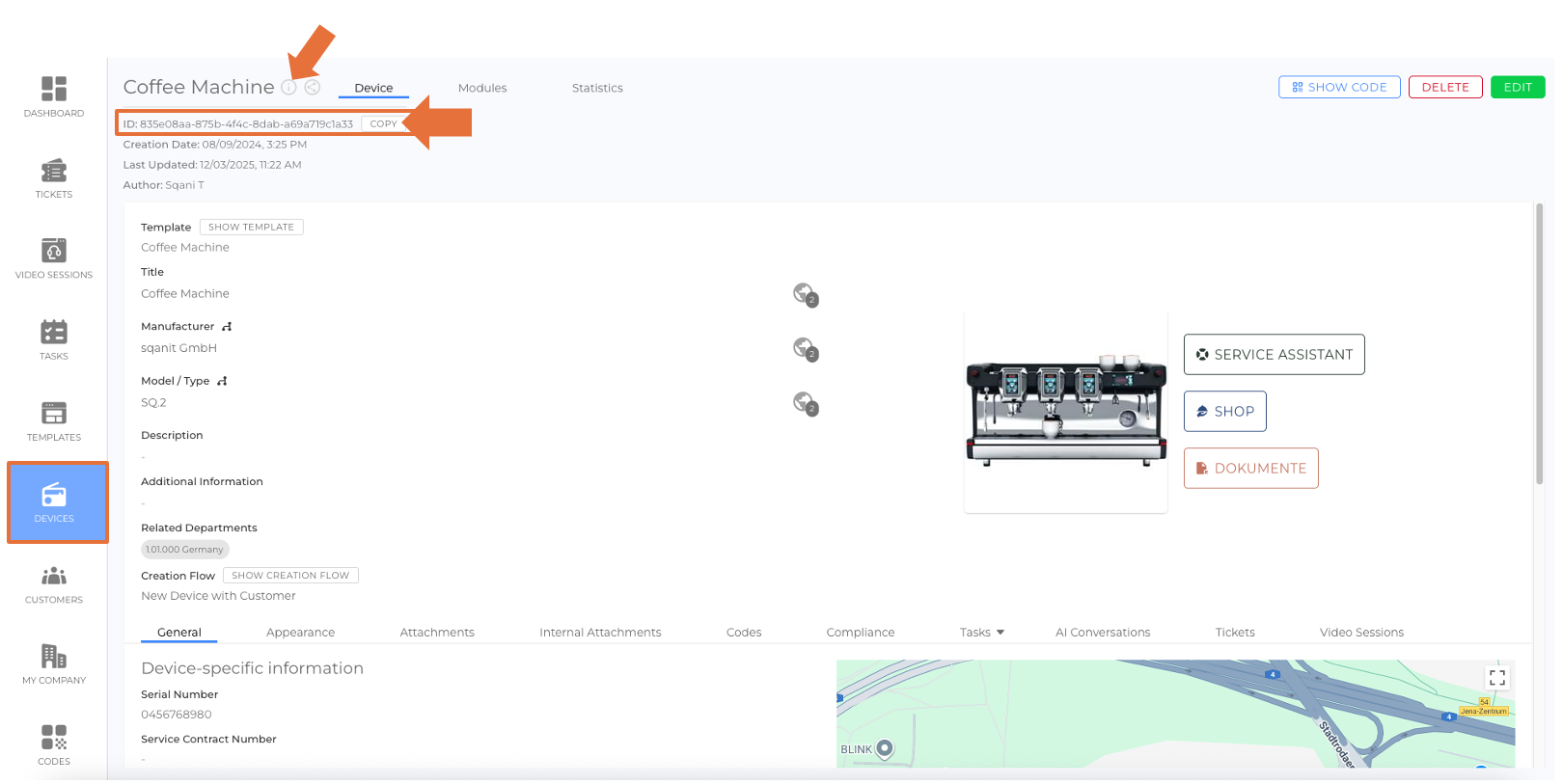This screenshot has width=1563, height=784.
Task: Expand the map to fullscreen
Action: tap(1496, 678)
